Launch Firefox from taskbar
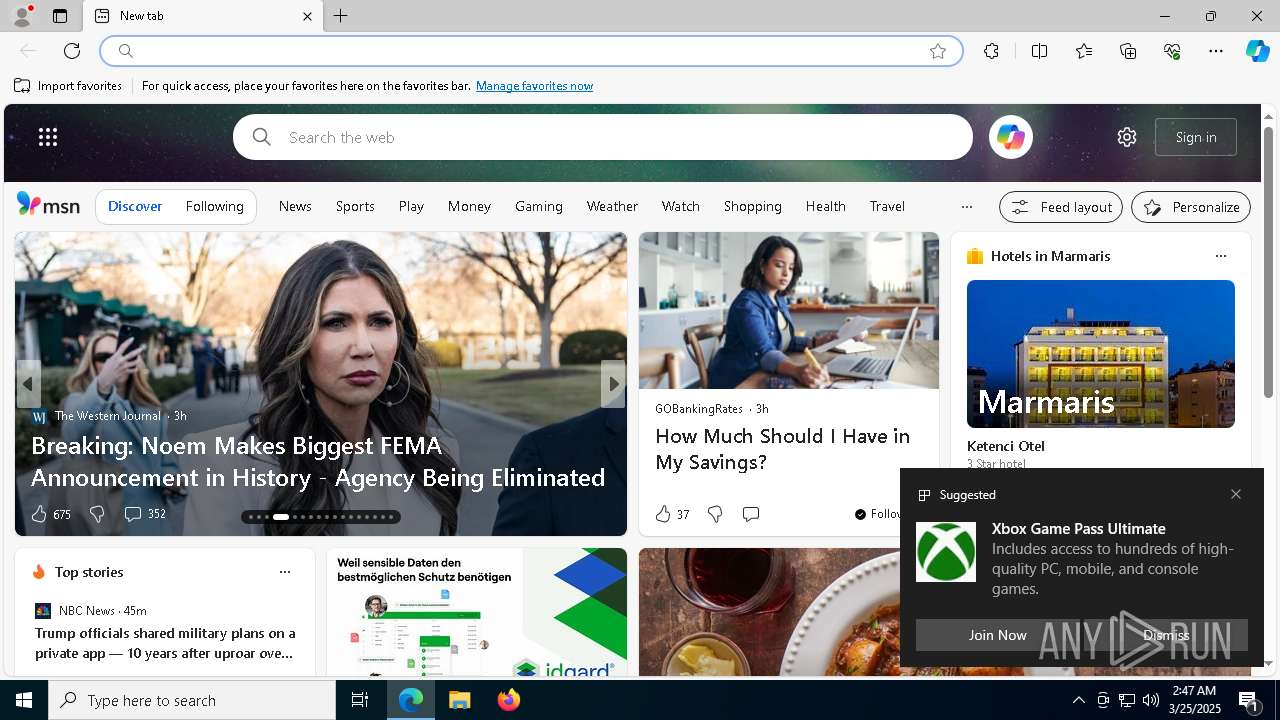Viewport: 1280px width, 720px height. pos(509,700)
